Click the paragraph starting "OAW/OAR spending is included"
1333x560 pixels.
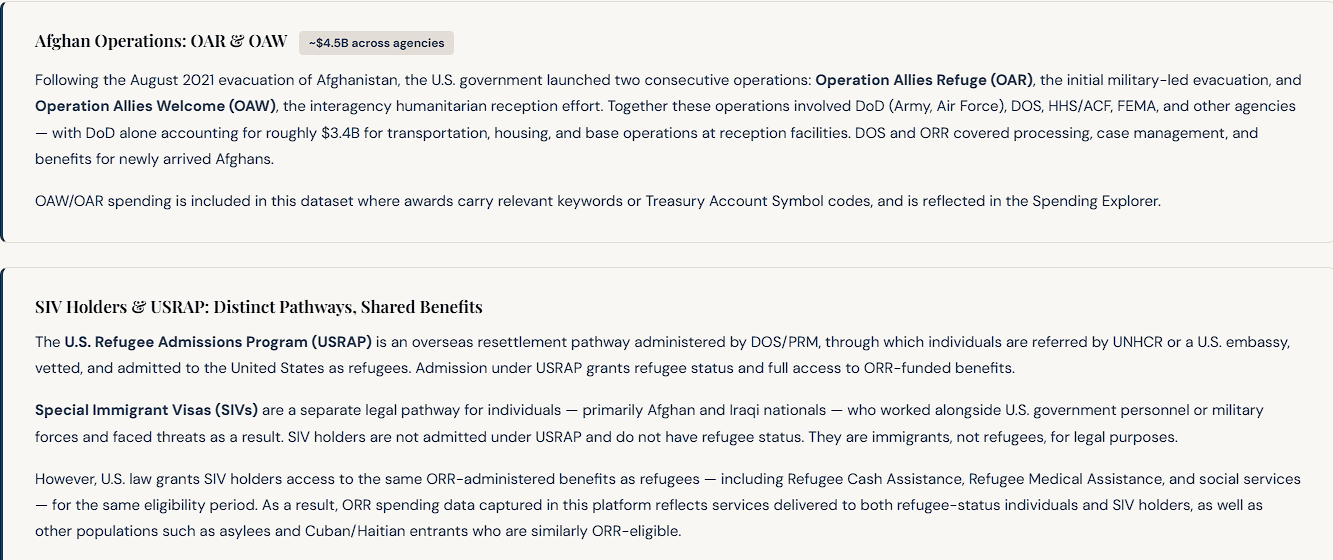coord(500,201)
